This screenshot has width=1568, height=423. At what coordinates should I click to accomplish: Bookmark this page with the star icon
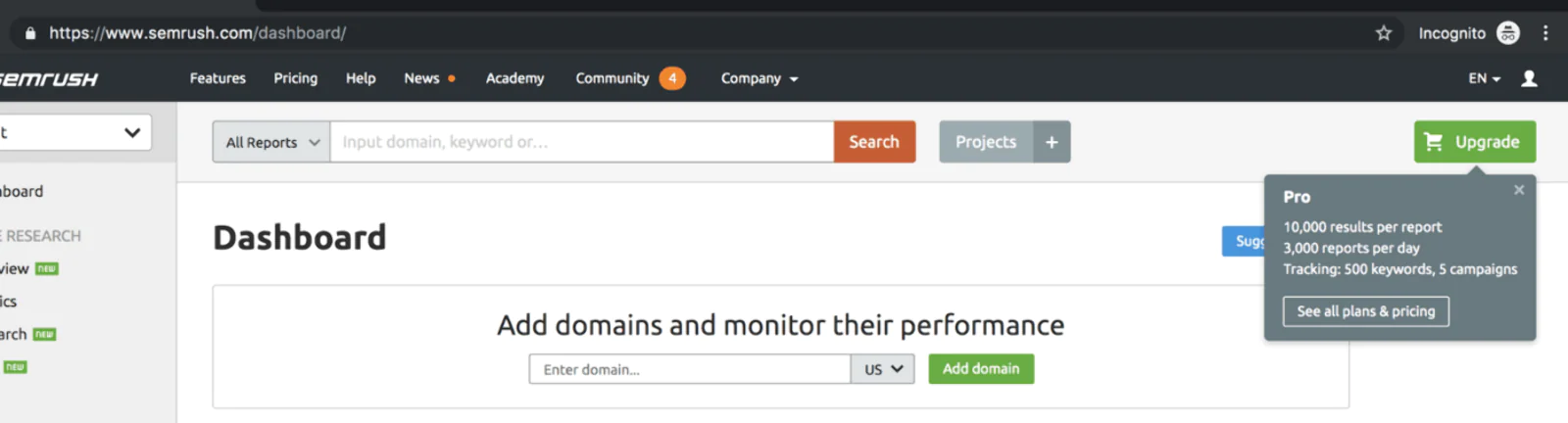1383,33
